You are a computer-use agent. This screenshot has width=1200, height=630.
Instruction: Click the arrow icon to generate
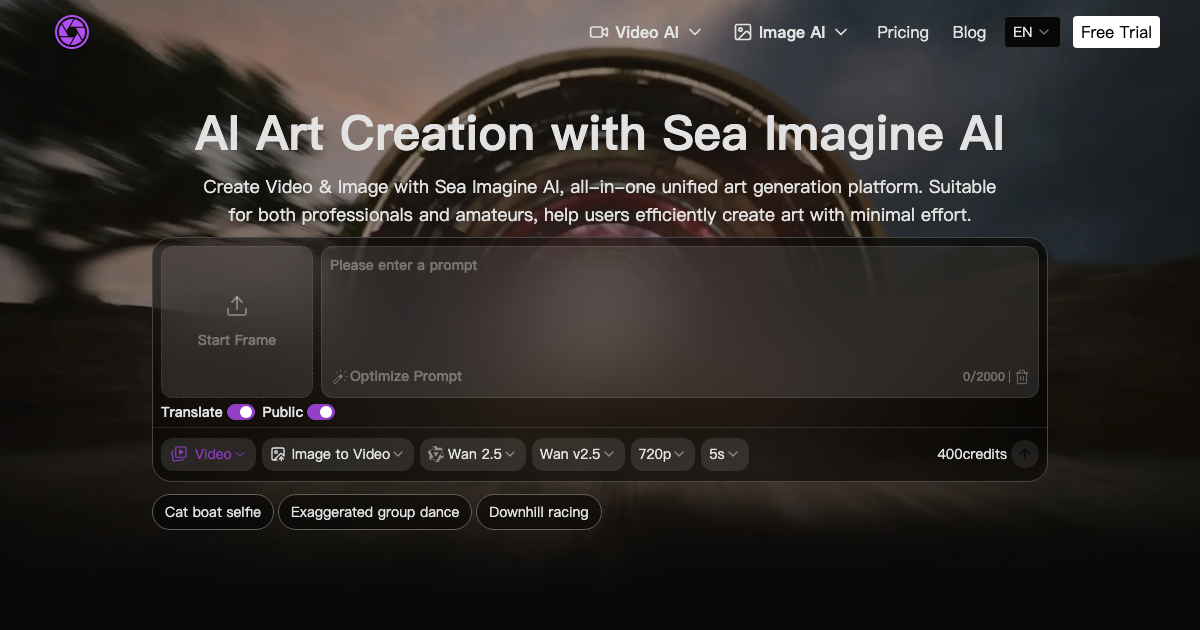(1024, 454)
